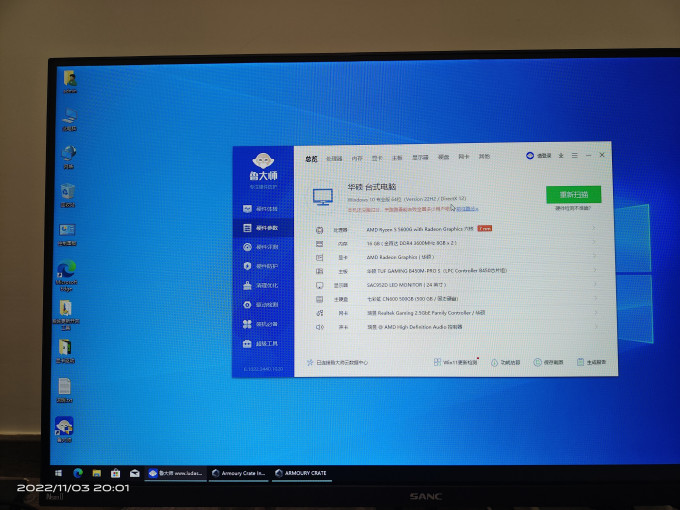
Task: Open 清理优化 cleanup section
Action: point(261,286)
